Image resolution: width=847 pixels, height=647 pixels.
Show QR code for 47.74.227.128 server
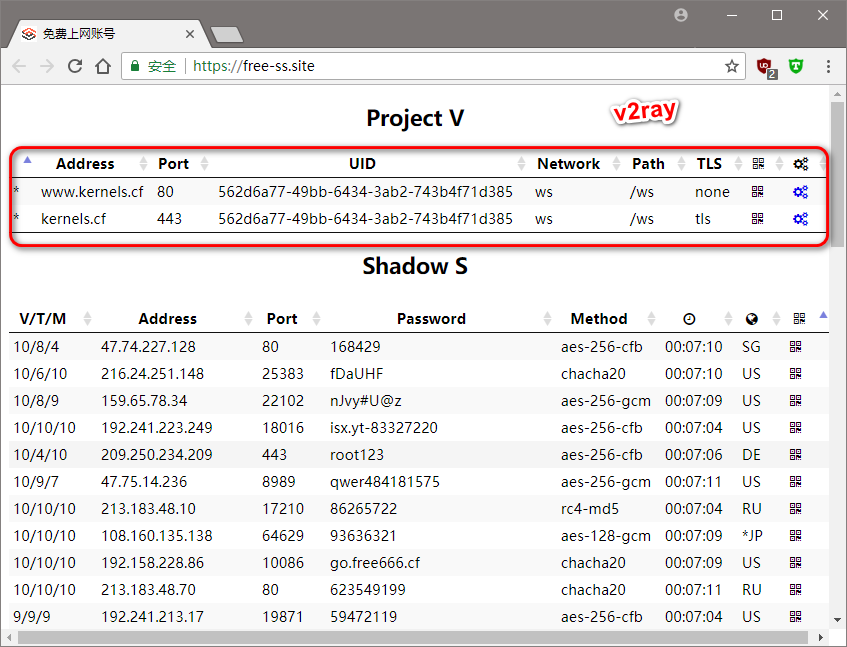[x=795, y=347]
